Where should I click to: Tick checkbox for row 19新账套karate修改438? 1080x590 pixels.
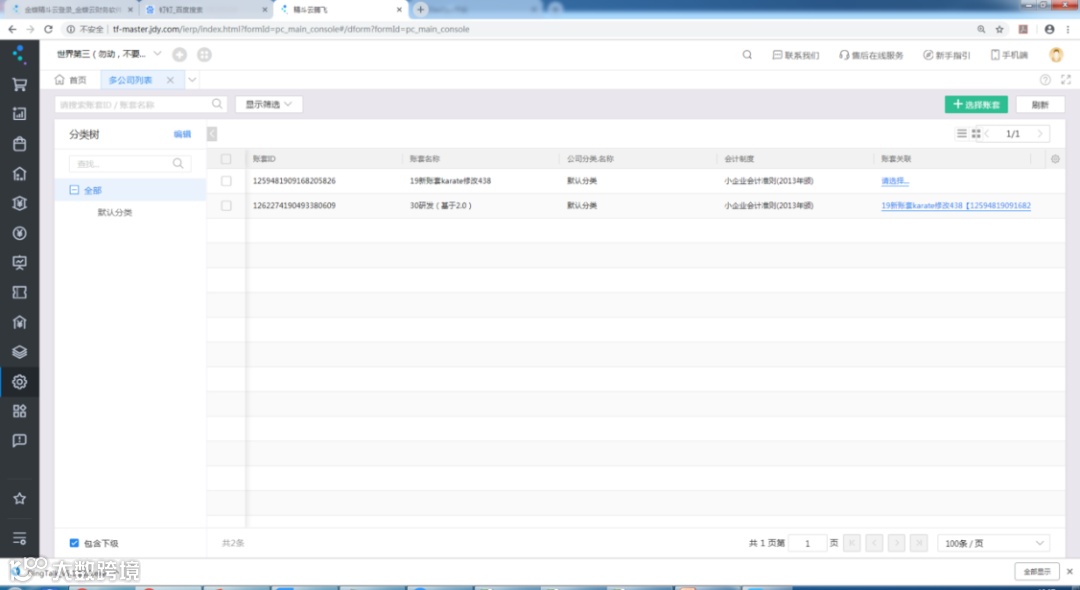coord(226,181)
